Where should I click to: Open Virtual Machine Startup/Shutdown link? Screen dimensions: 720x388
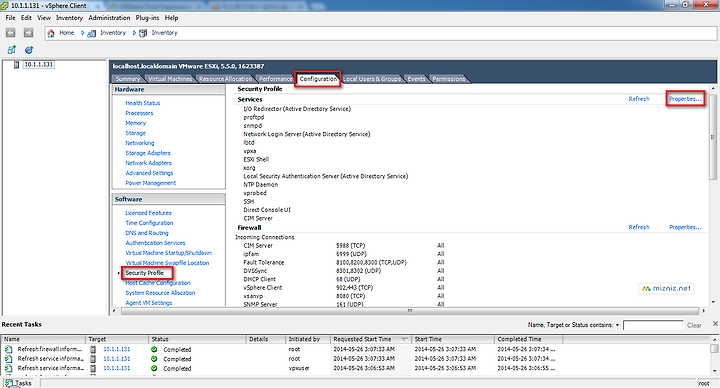169,253
